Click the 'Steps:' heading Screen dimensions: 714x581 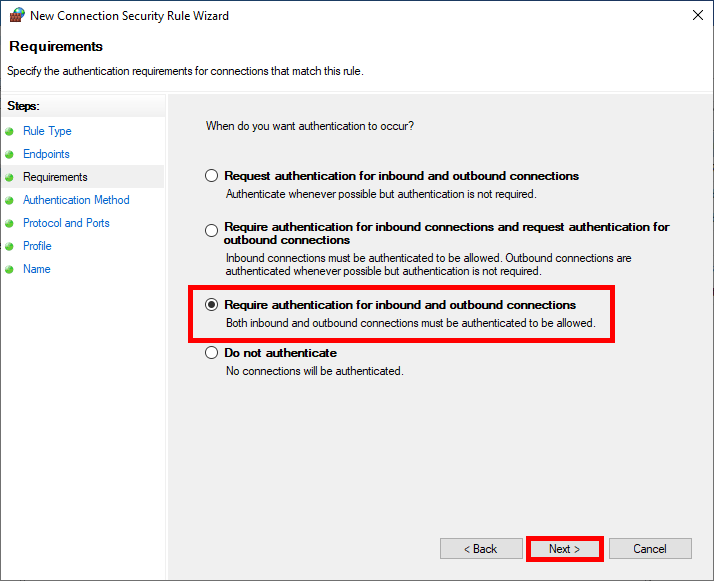click(x=23, y=106)
